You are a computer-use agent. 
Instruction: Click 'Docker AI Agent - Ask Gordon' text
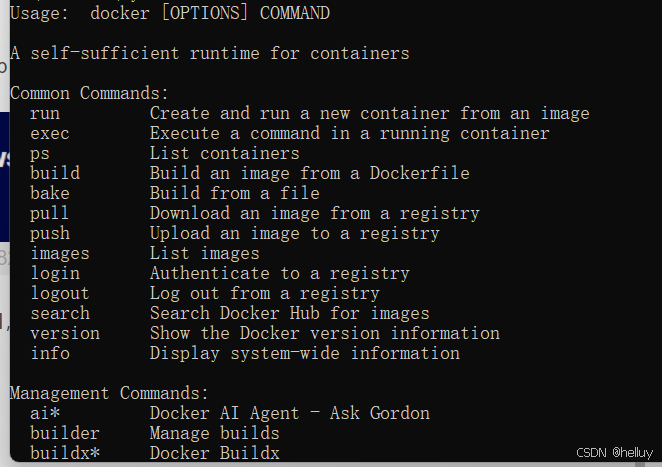(290, 413)
